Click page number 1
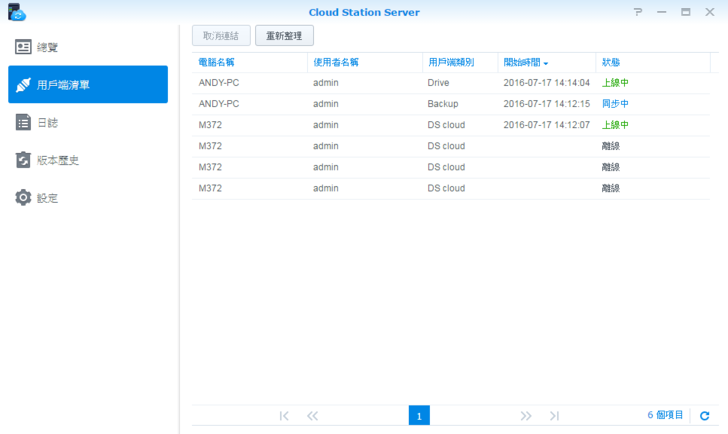The image size is (728, 434). click(x=419, y=415)
